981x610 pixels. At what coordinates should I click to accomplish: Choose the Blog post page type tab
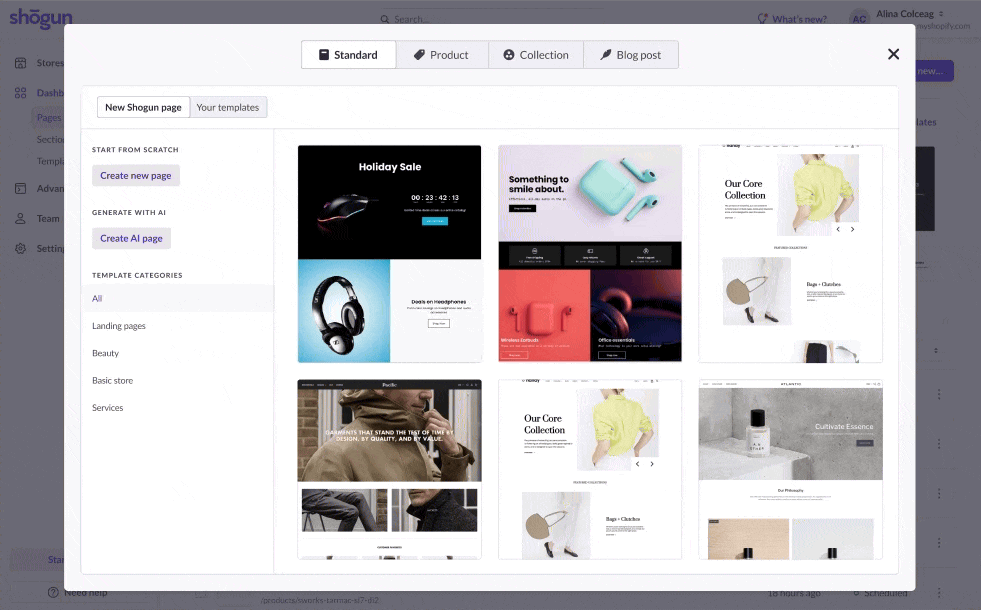[x=630, y=55]
